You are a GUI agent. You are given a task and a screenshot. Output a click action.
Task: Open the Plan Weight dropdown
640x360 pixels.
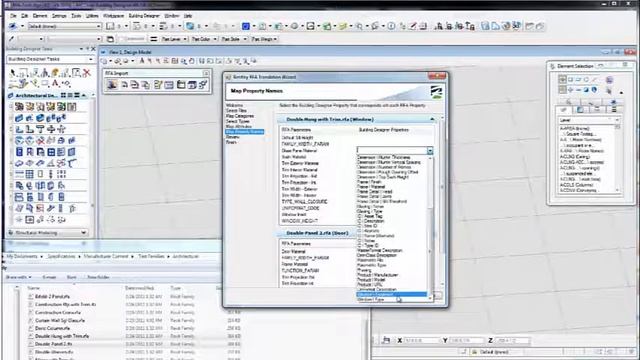click(264, 39)
